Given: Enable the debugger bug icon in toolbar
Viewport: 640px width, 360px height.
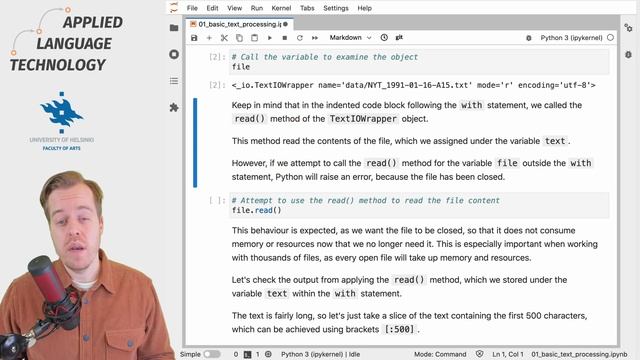Looking at the screenshot, I should 529,38.
